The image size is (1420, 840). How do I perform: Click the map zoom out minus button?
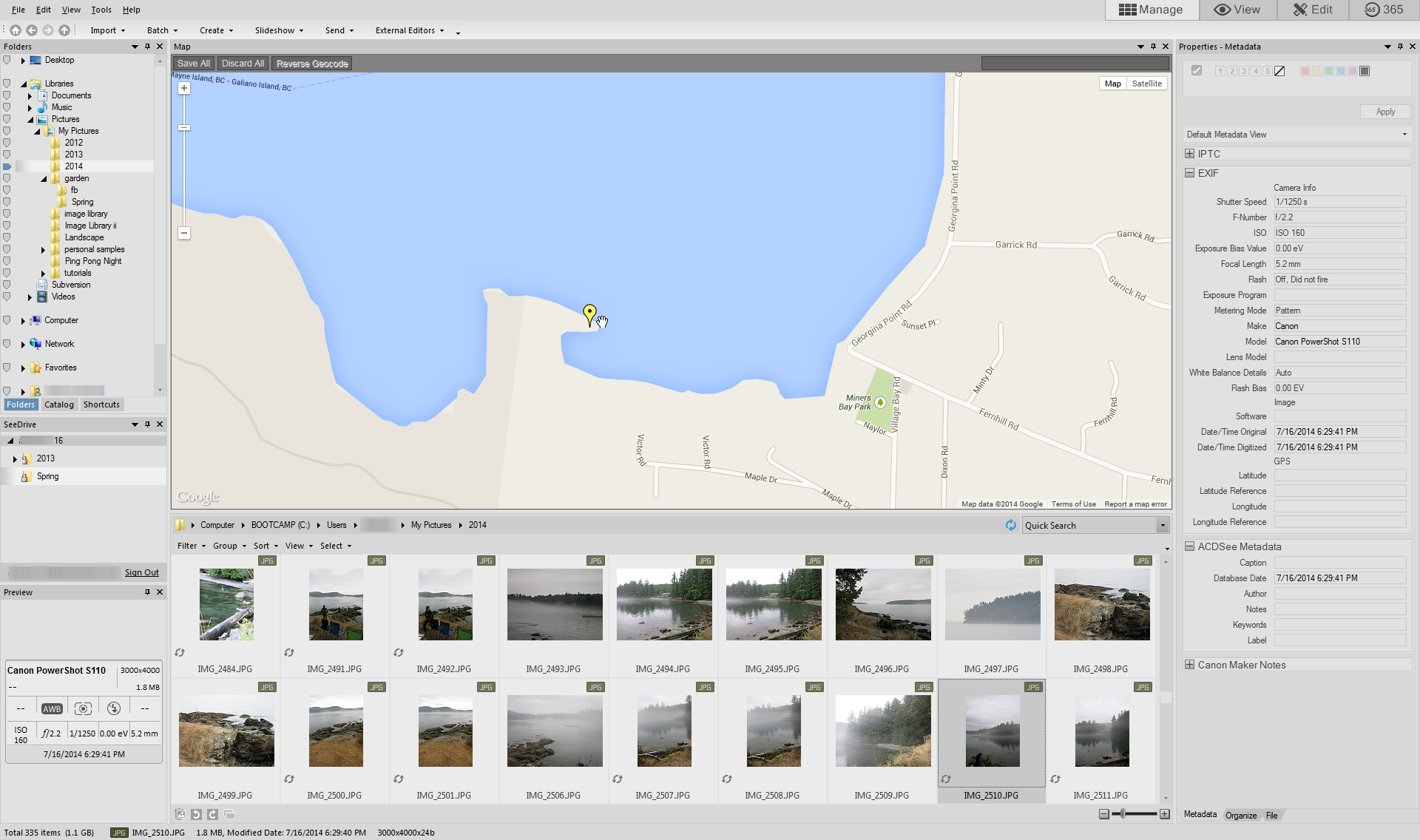coord(184,233)
